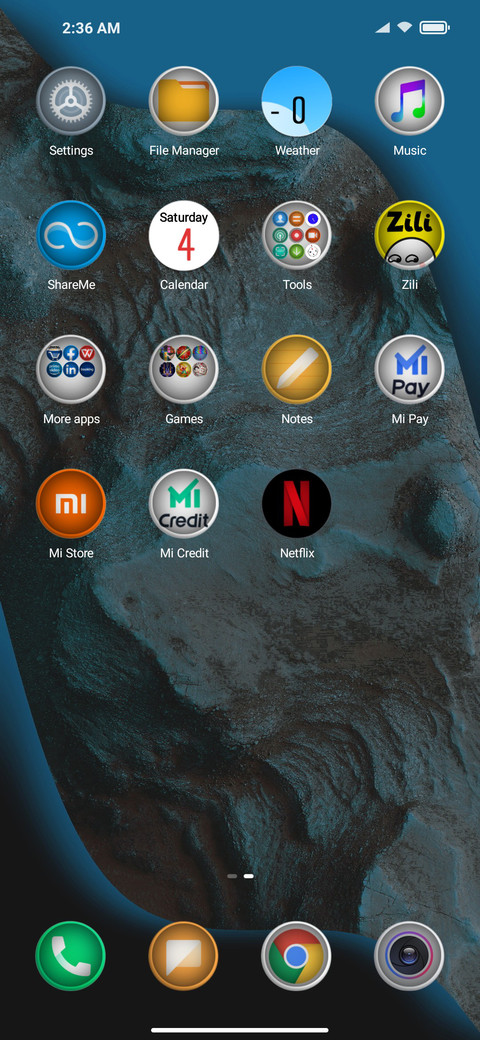Launch the Notes app
480x1040 pixels.
[297, 369]
